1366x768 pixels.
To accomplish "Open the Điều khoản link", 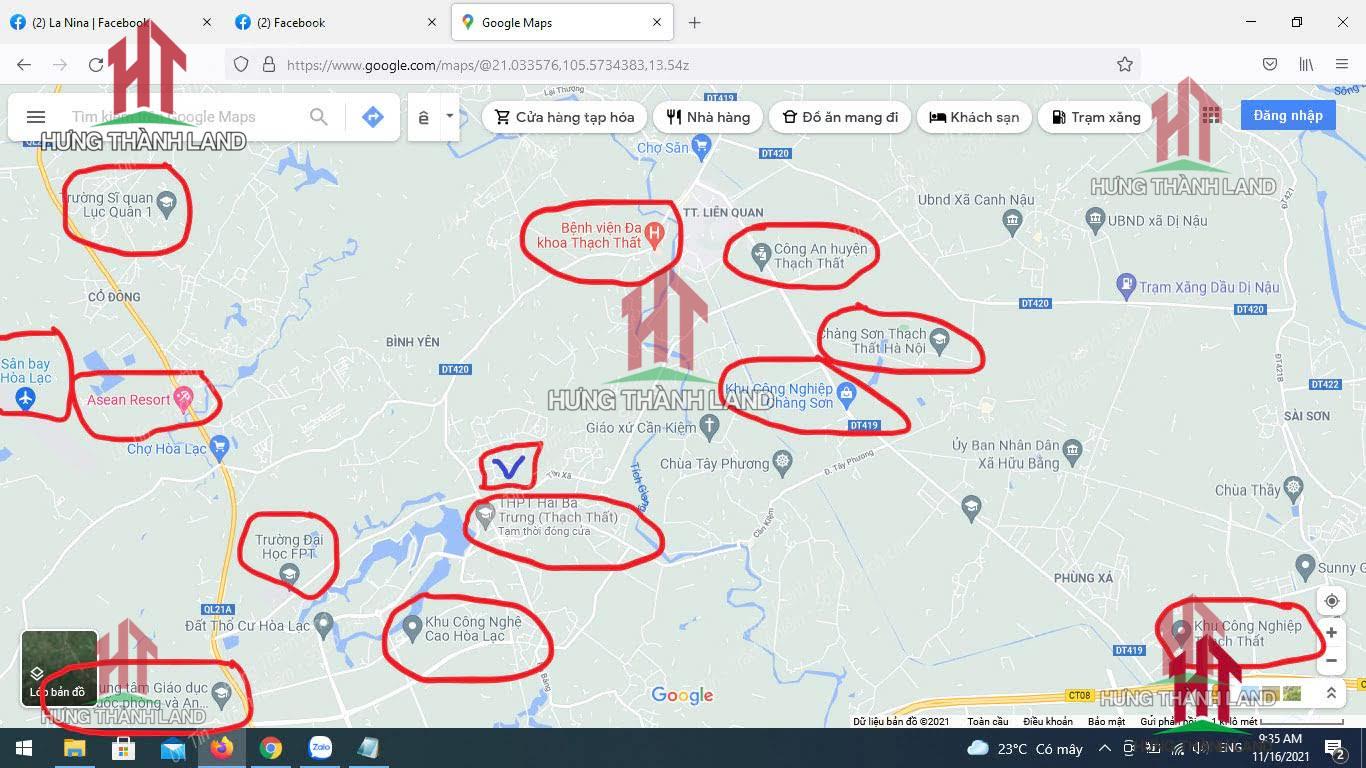I will pos(1047,721).
